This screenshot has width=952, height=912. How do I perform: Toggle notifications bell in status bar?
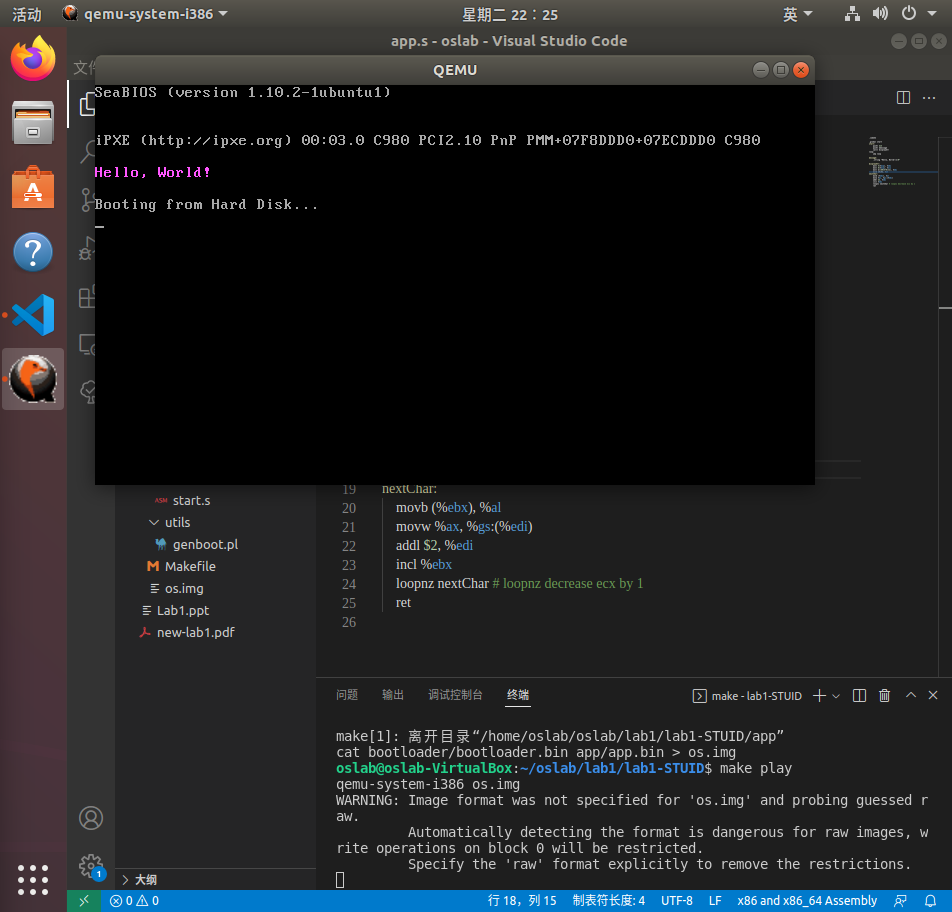[930, 901]
